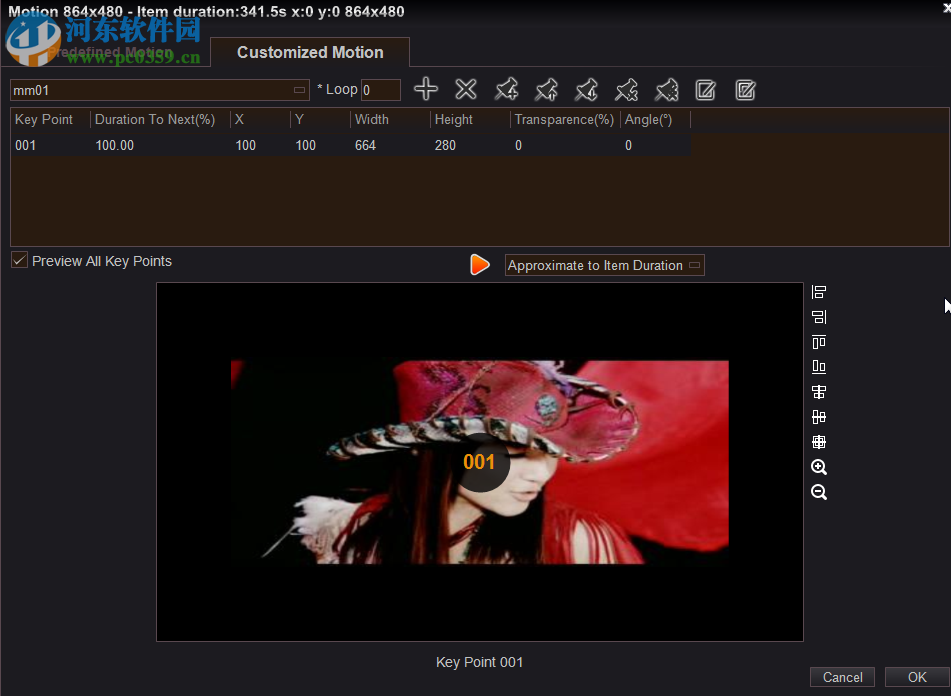Screen dimensions: 951x696
Task: Delete the selected key point
Action: coord(465,89)
